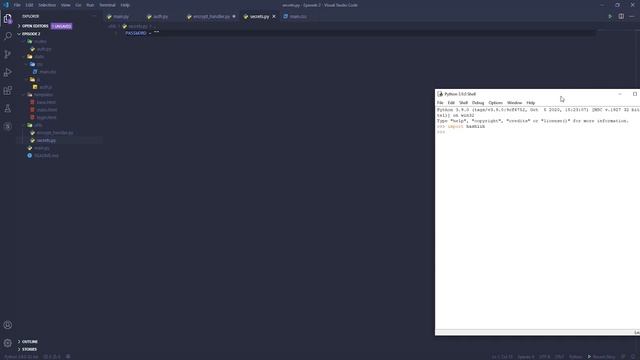The height and width of the screenshot is (360, 640).
Task: Open the VS Code Run menu
Action: click(90, 5)
